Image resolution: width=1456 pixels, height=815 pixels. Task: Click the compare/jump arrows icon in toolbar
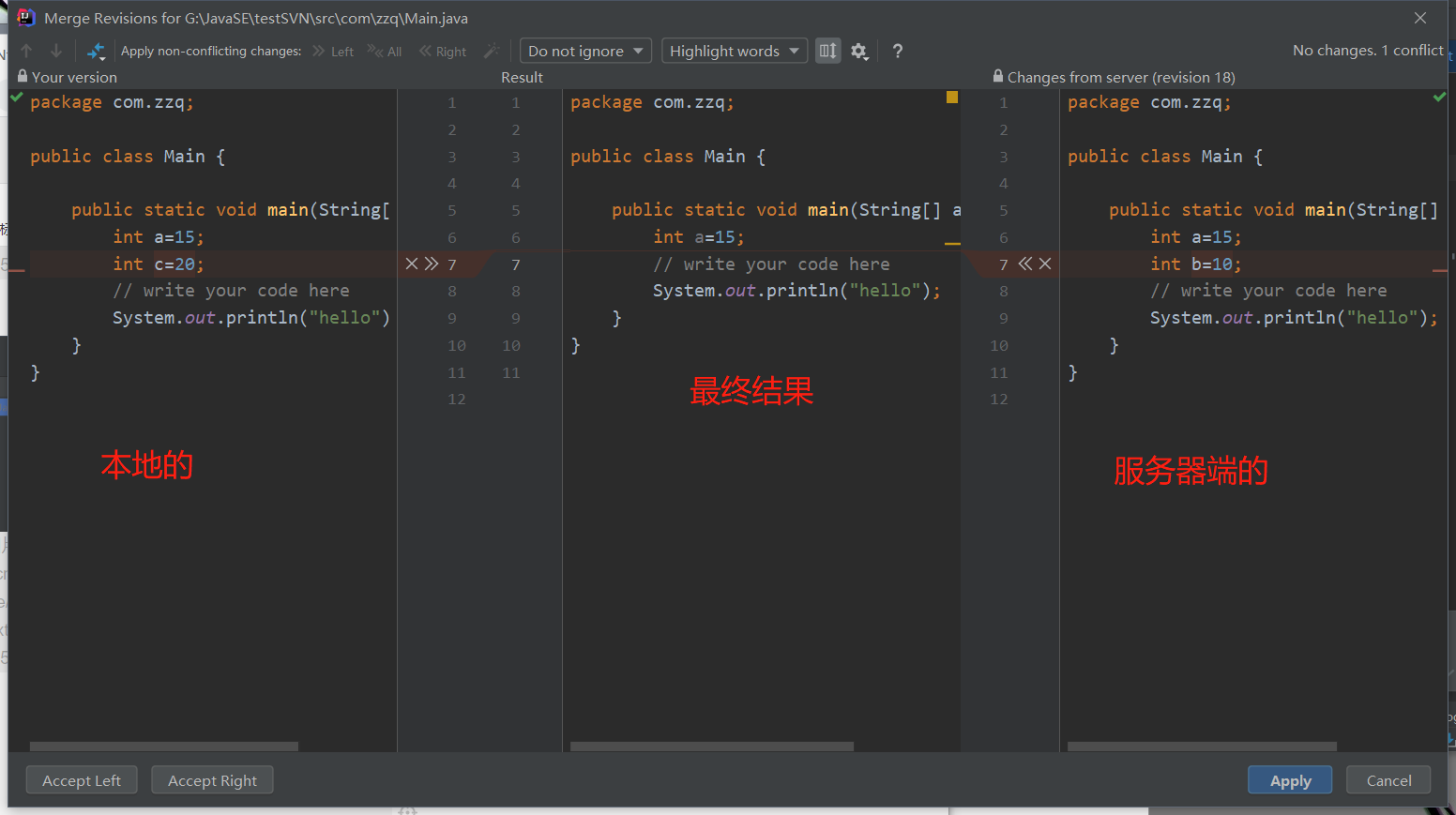96,51
